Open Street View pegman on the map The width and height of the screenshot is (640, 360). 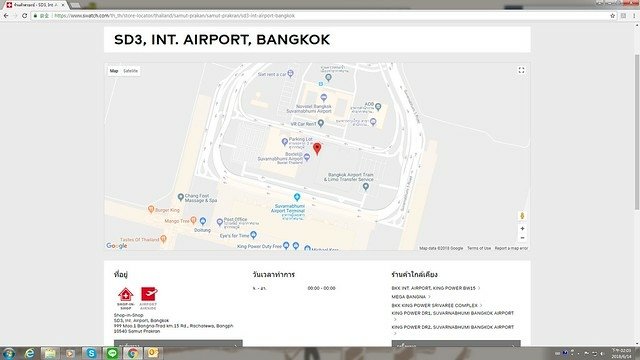tap(522, 216)
